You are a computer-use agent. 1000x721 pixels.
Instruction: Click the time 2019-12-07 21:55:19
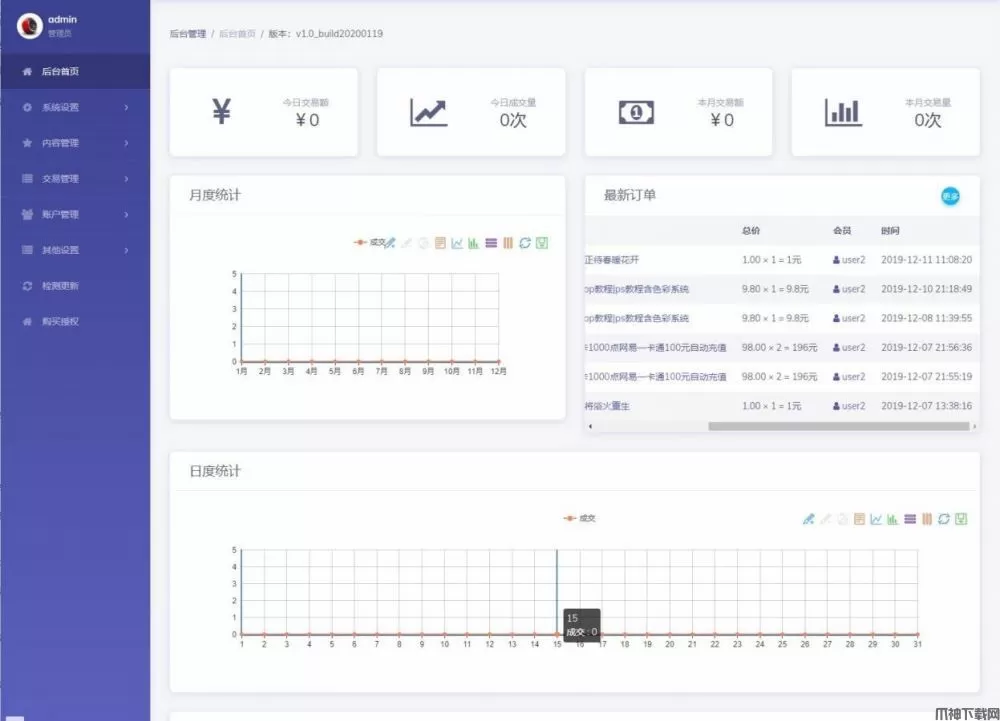[x=927, y=377]
